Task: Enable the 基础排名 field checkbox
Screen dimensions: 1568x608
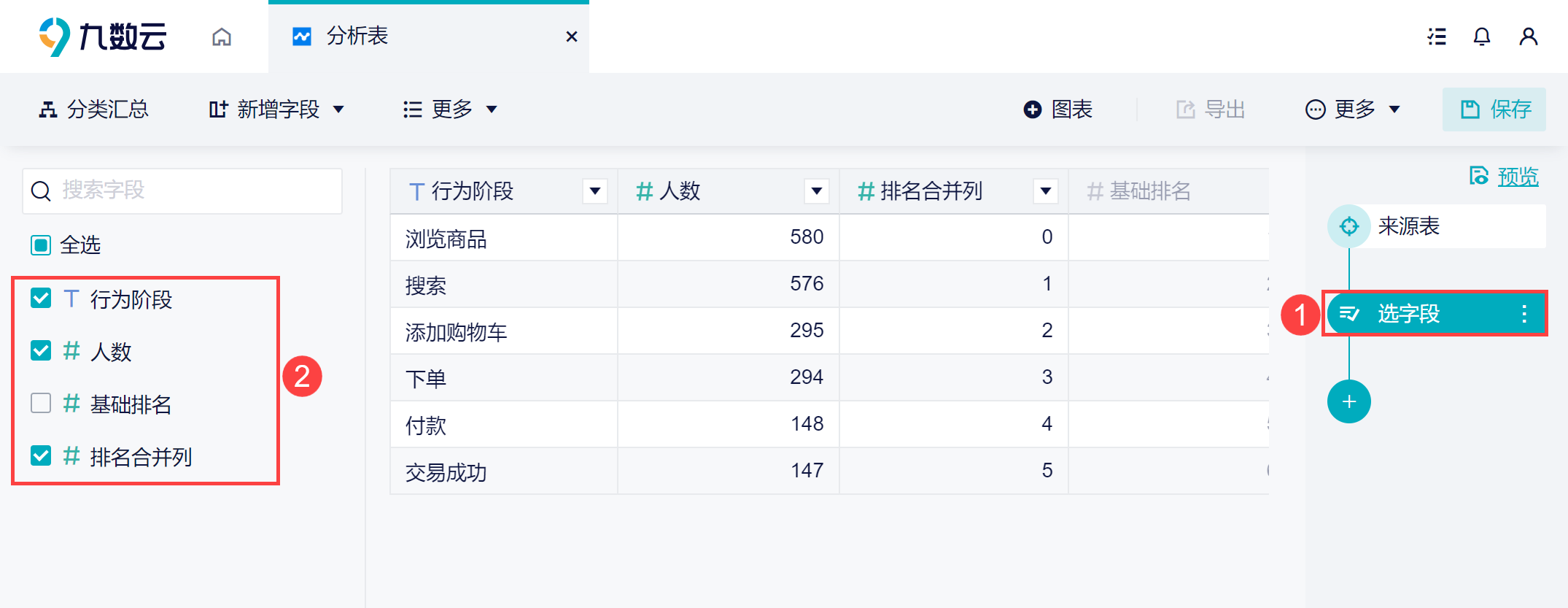Action: click(x=41, y=403)
